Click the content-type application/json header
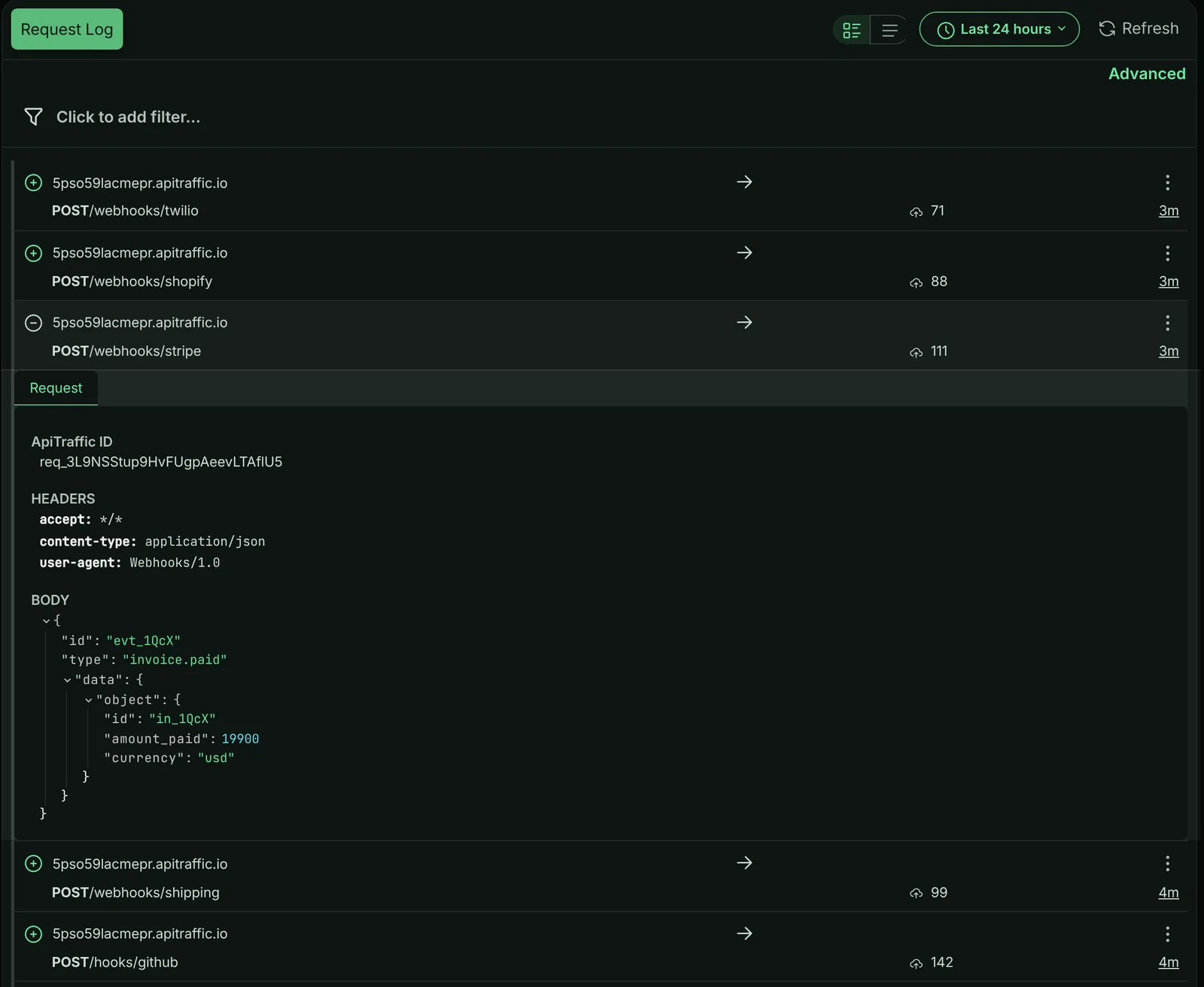 tap(152, 542)
